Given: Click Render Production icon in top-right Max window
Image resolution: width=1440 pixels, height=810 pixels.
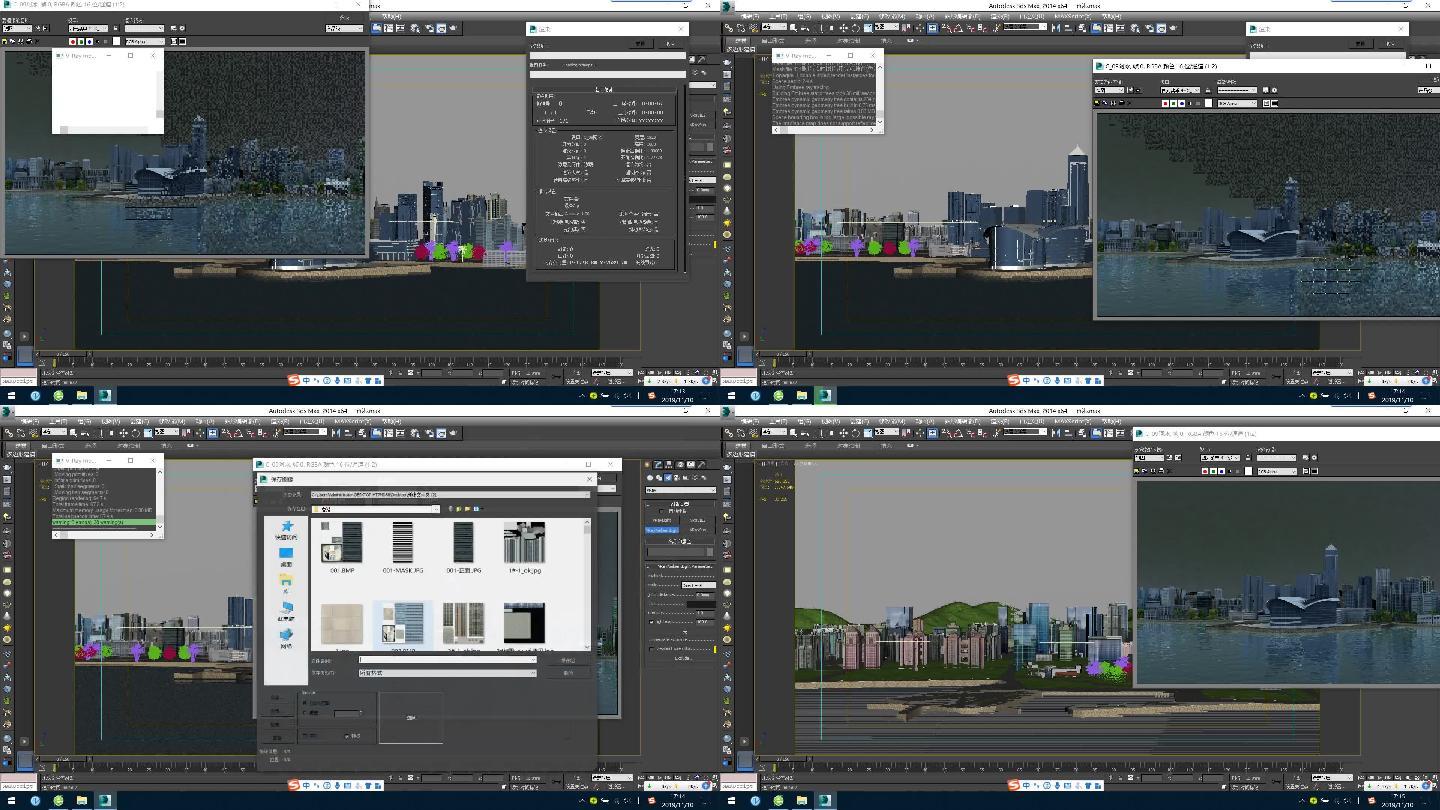Looking at the screenshot, I should 1173,27.
